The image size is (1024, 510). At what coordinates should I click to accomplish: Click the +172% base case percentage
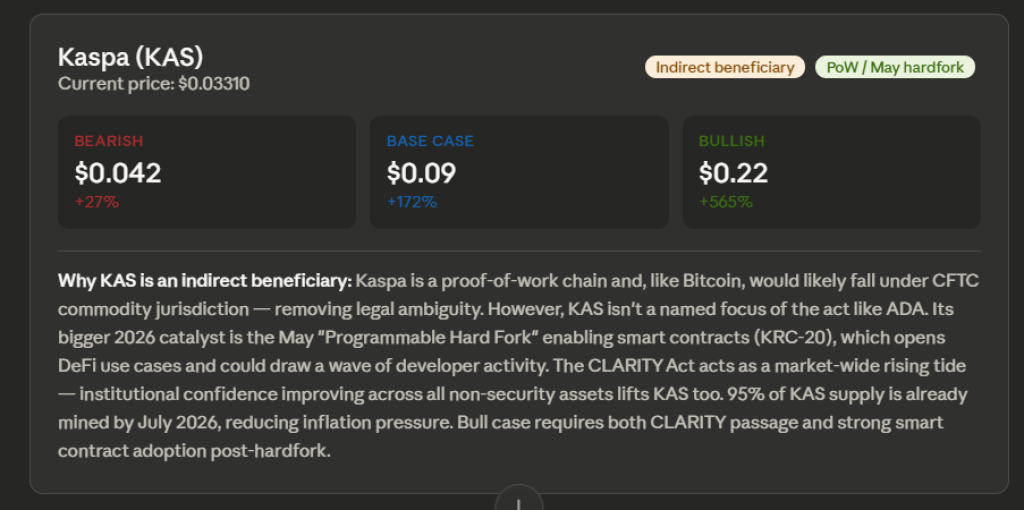pos(412,202)
